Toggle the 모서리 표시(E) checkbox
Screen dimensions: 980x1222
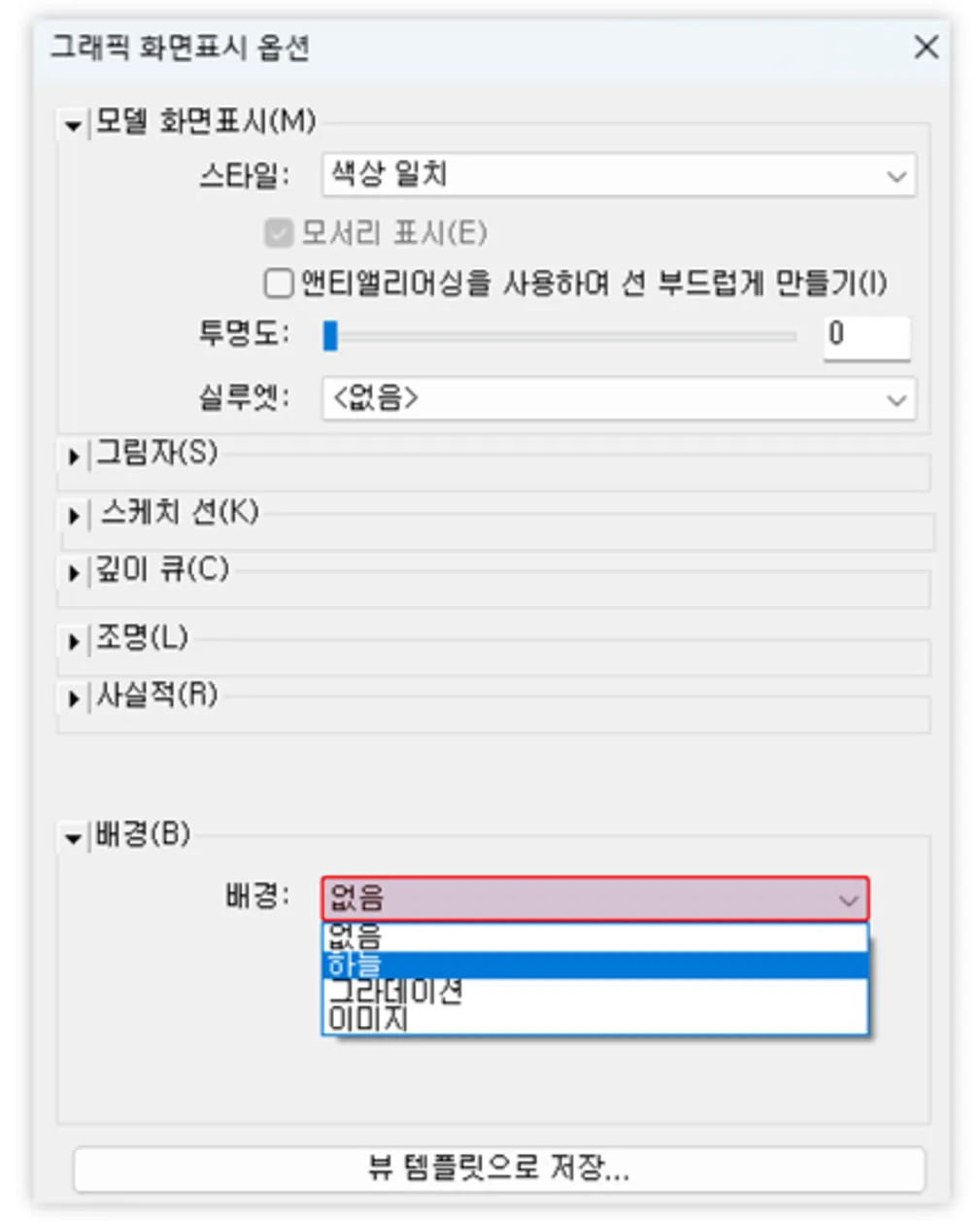pos(279,233)
